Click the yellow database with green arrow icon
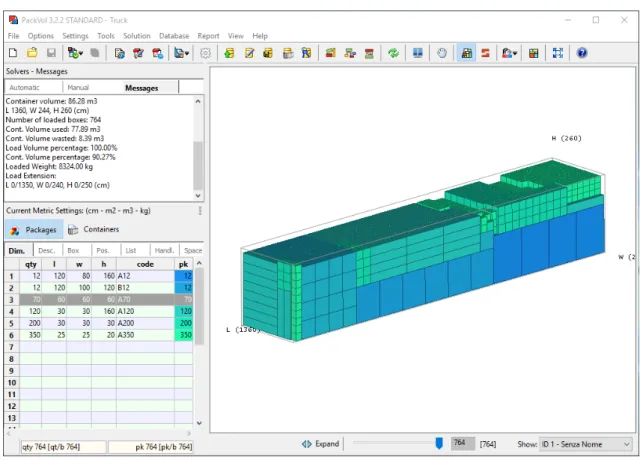640x460 pixels. point(229,53)
